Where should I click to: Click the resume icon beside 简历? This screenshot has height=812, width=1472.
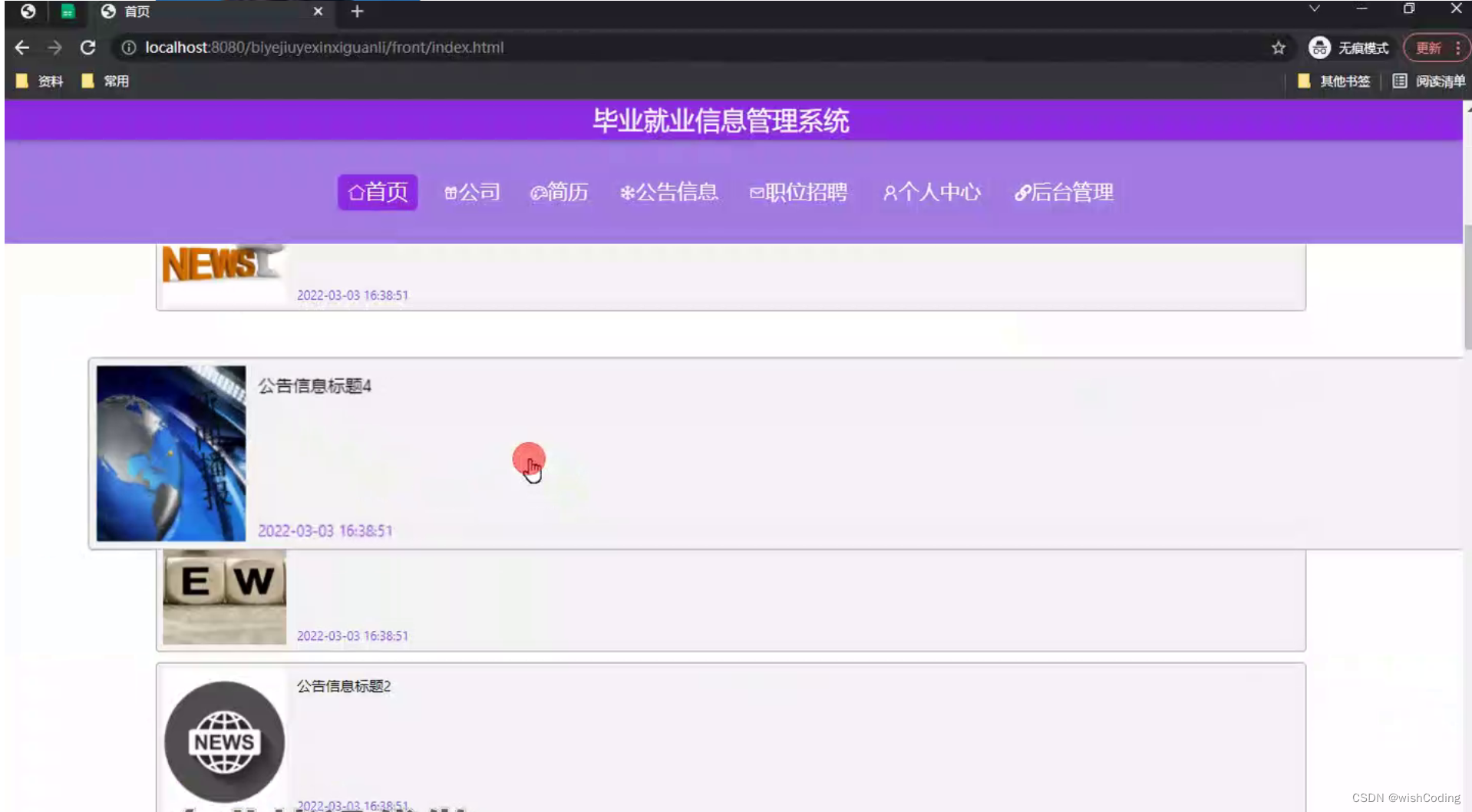click(538, 193)
